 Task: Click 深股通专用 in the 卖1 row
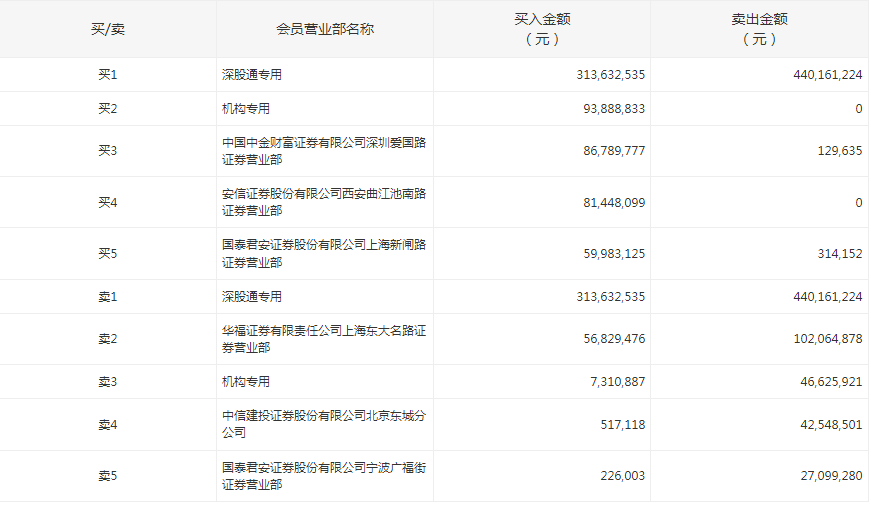pyautogui.click(x=252, y=297)
